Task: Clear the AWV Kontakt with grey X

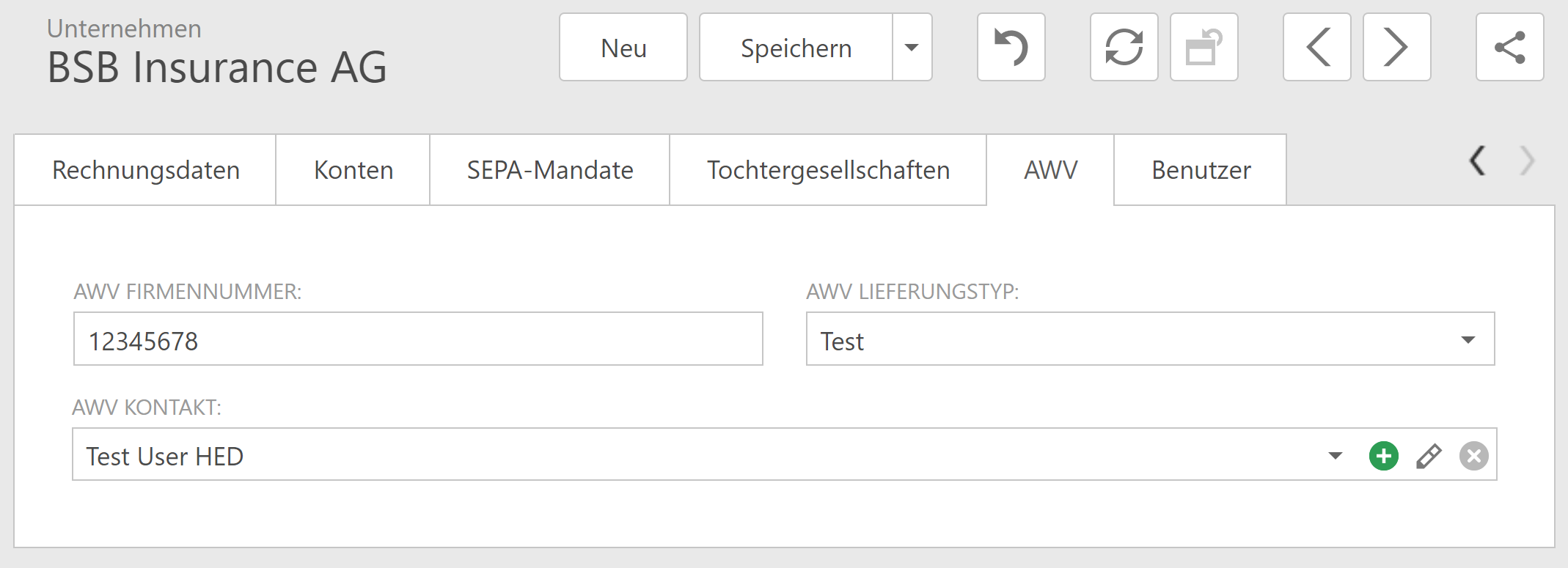Action: [1473, 456]
